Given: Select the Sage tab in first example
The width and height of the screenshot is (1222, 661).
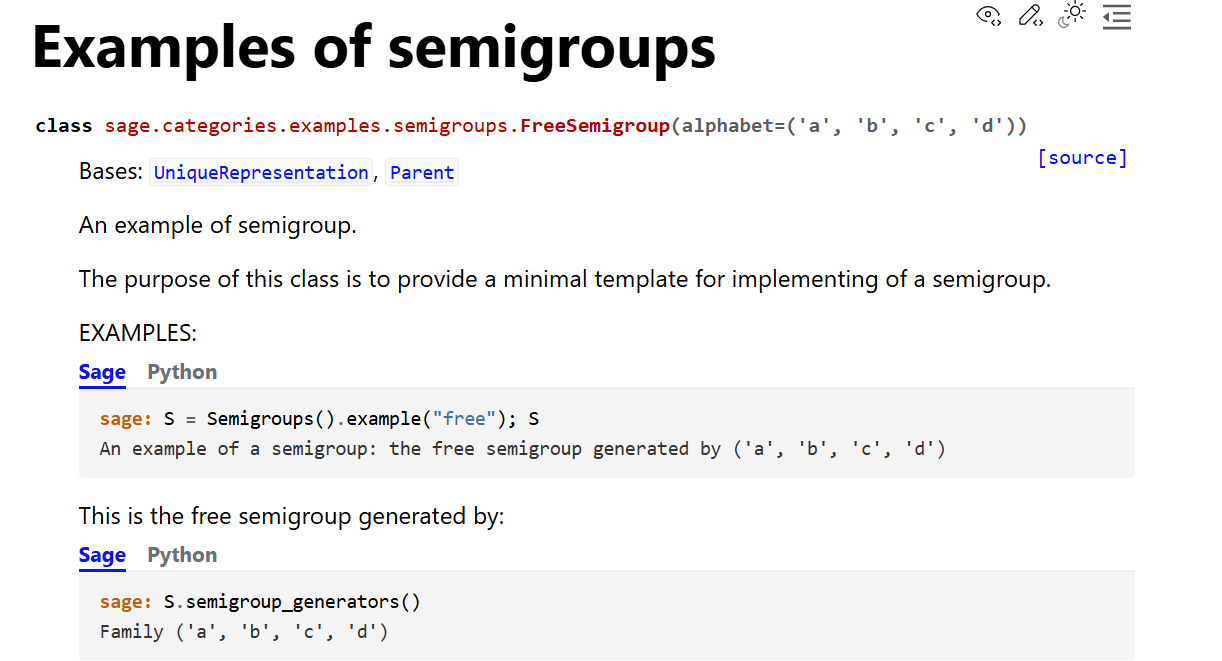Looking at the screenshot, I should [102, 372].
